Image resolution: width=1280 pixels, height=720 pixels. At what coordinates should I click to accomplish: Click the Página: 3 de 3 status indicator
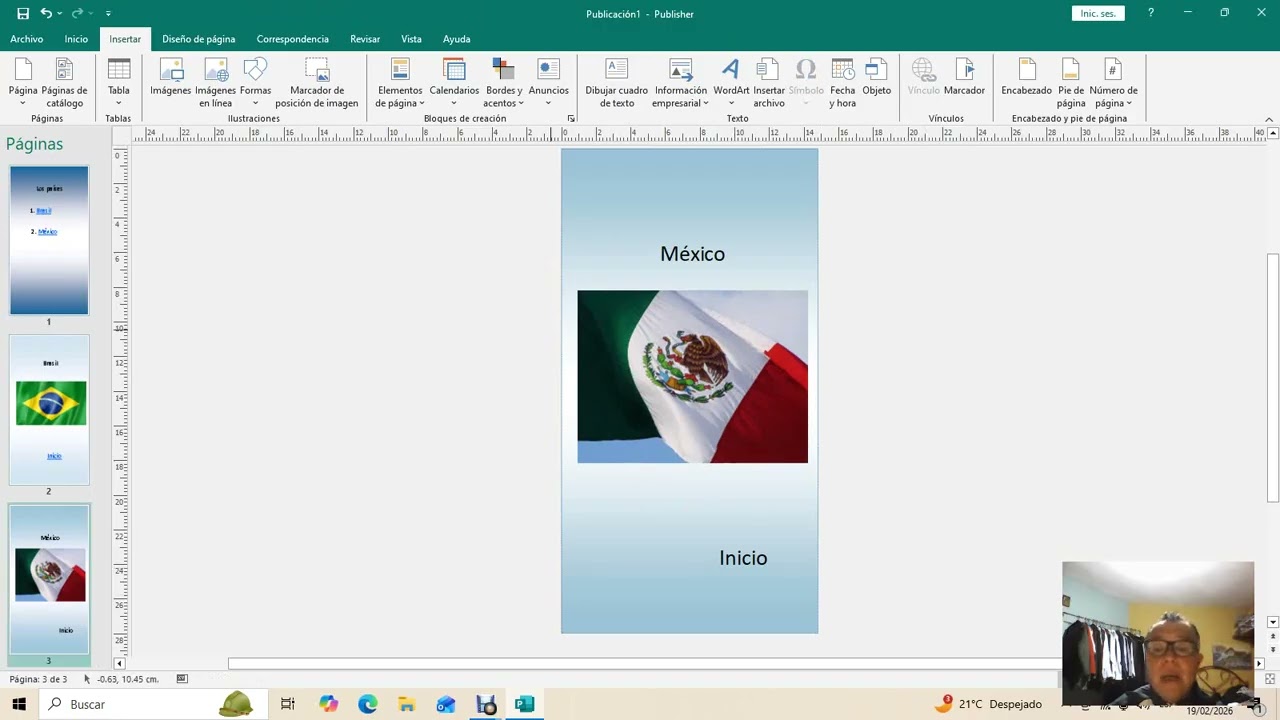38,679
